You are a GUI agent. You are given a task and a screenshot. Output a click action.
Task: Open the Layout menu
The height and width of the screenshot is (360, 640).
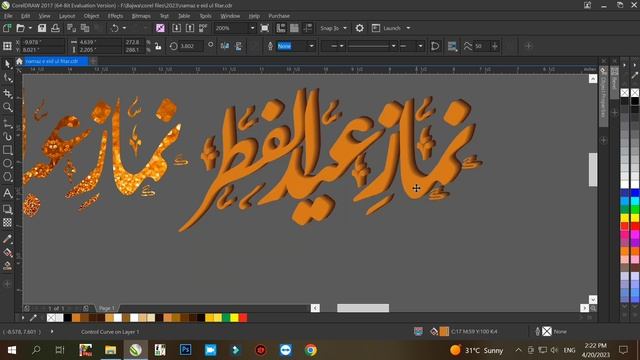(67, 16)
